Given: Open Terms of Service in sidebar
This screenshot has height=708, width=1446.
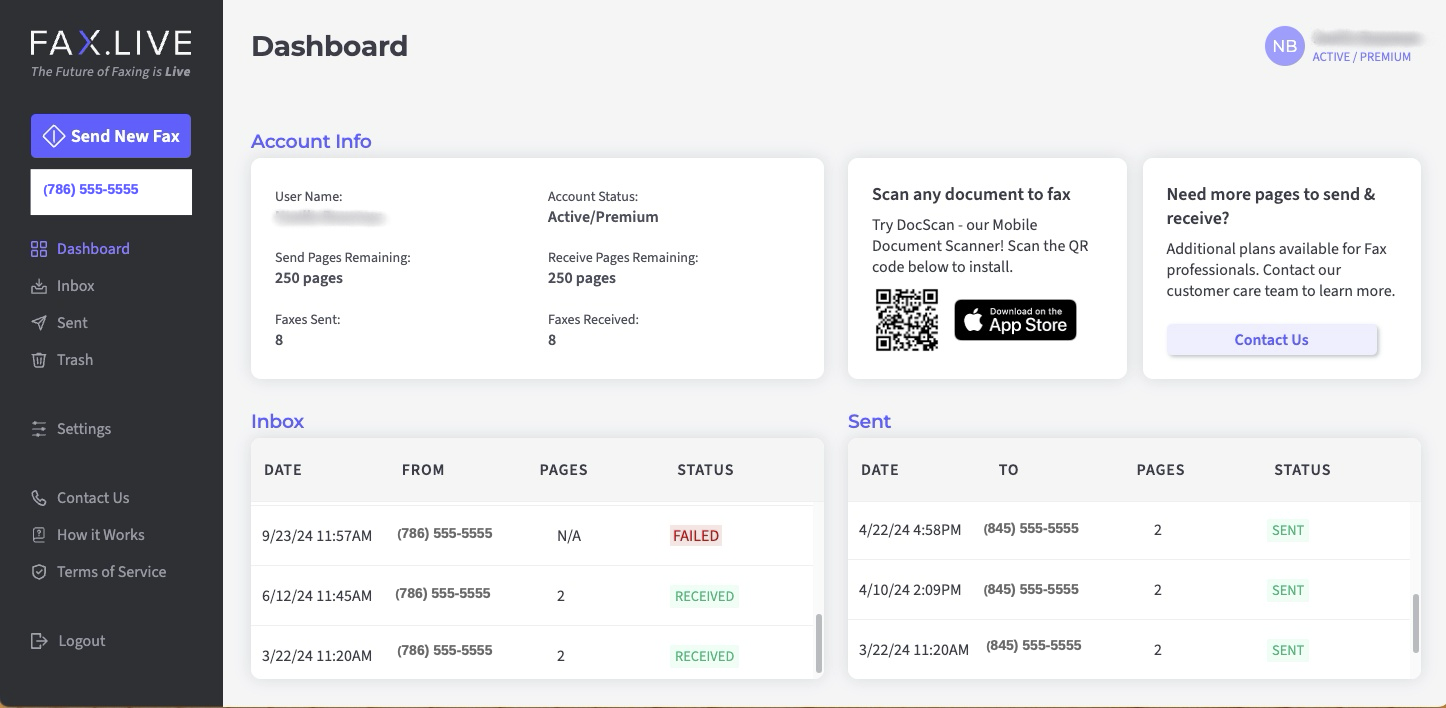Looking at the screenshot, I should (112, 572).
